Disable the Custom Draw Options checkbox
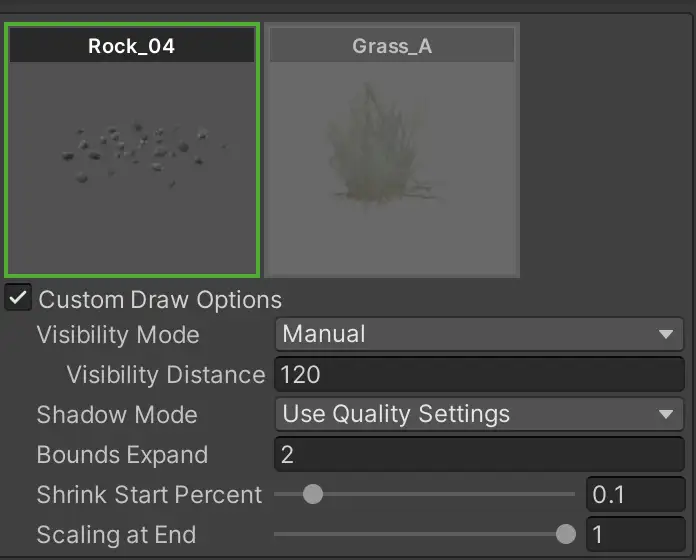696x560 pixels. (18, 299)
